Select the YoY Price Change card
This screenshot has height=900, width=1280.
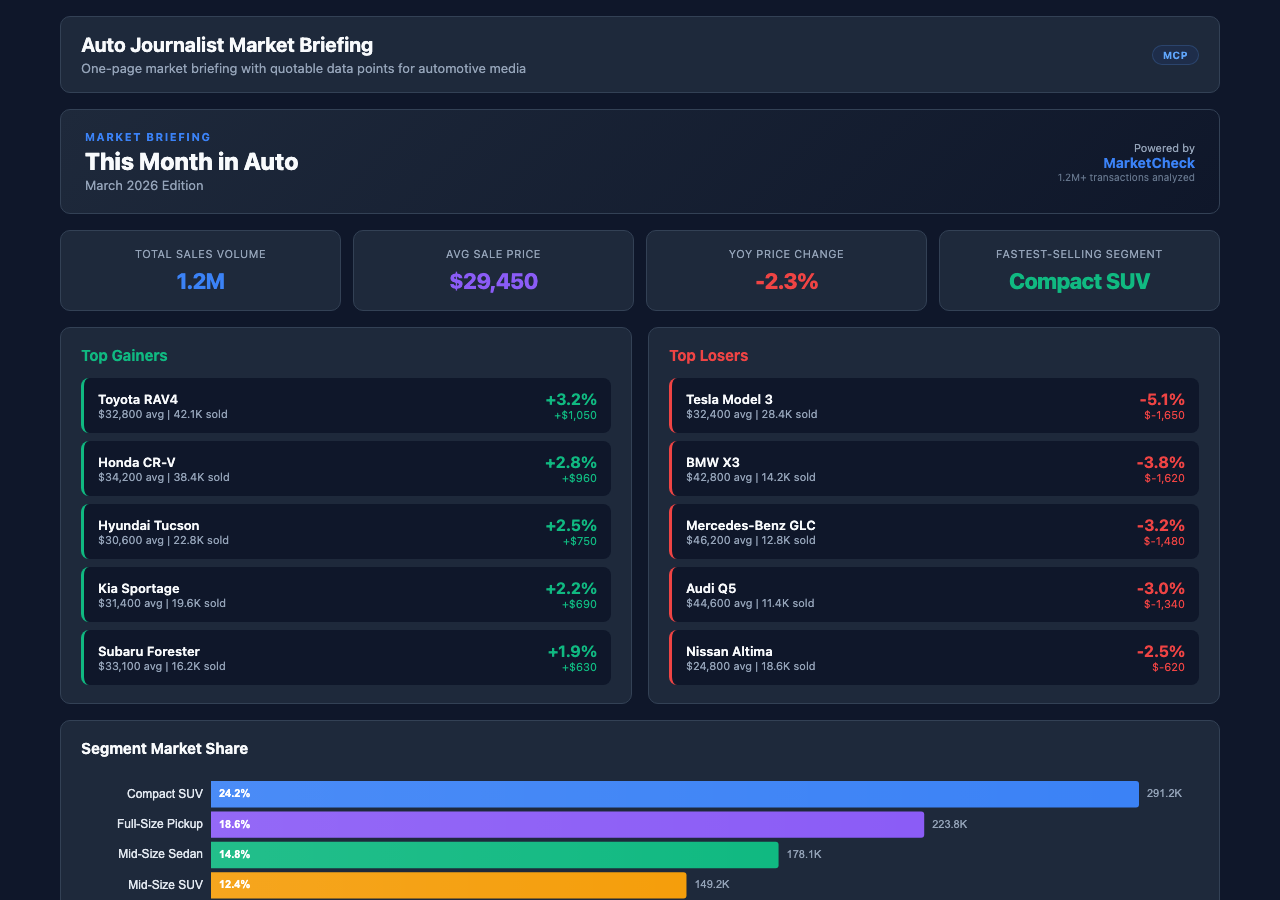point(786,270)
